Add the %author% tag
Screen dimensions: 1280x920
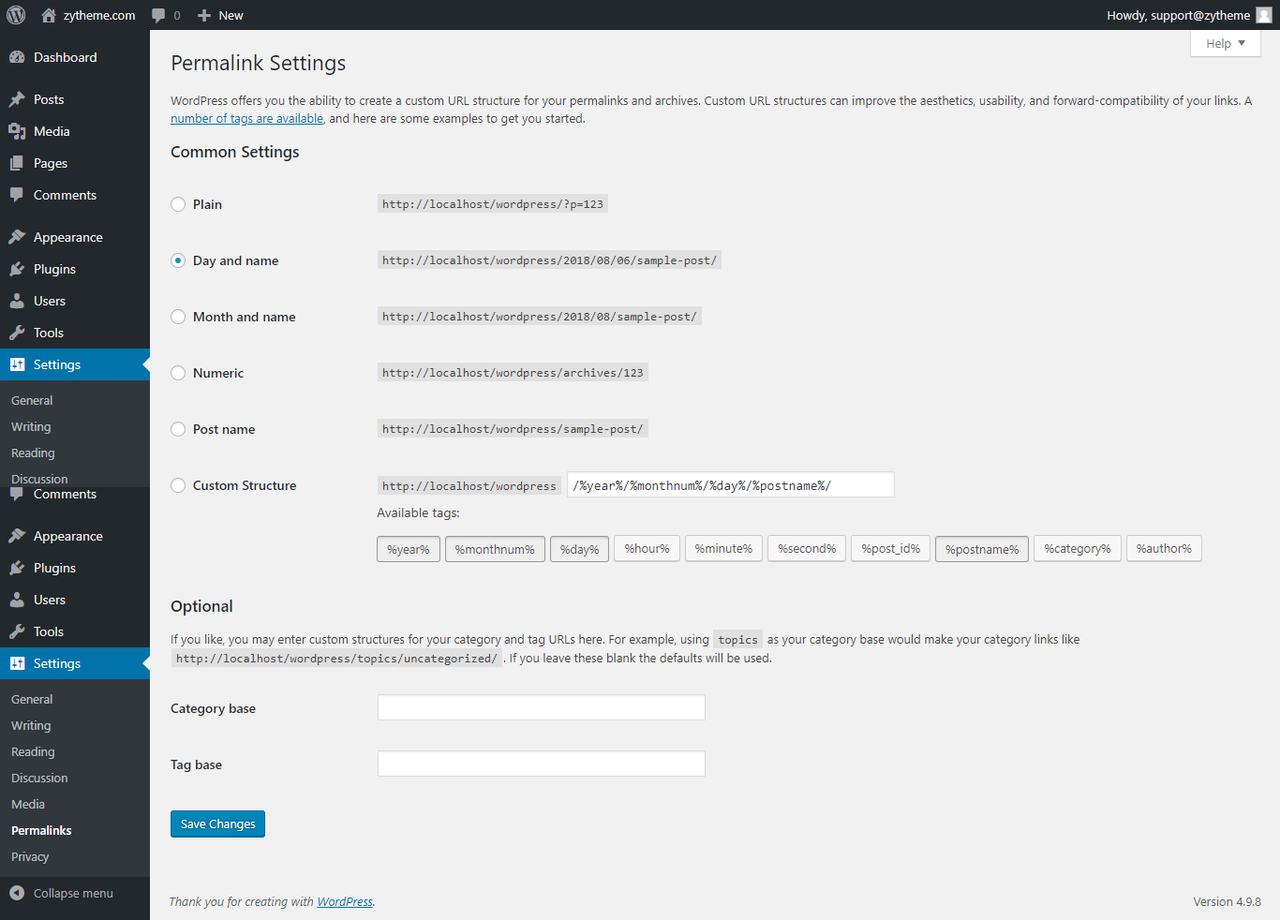coord(1164,548)
